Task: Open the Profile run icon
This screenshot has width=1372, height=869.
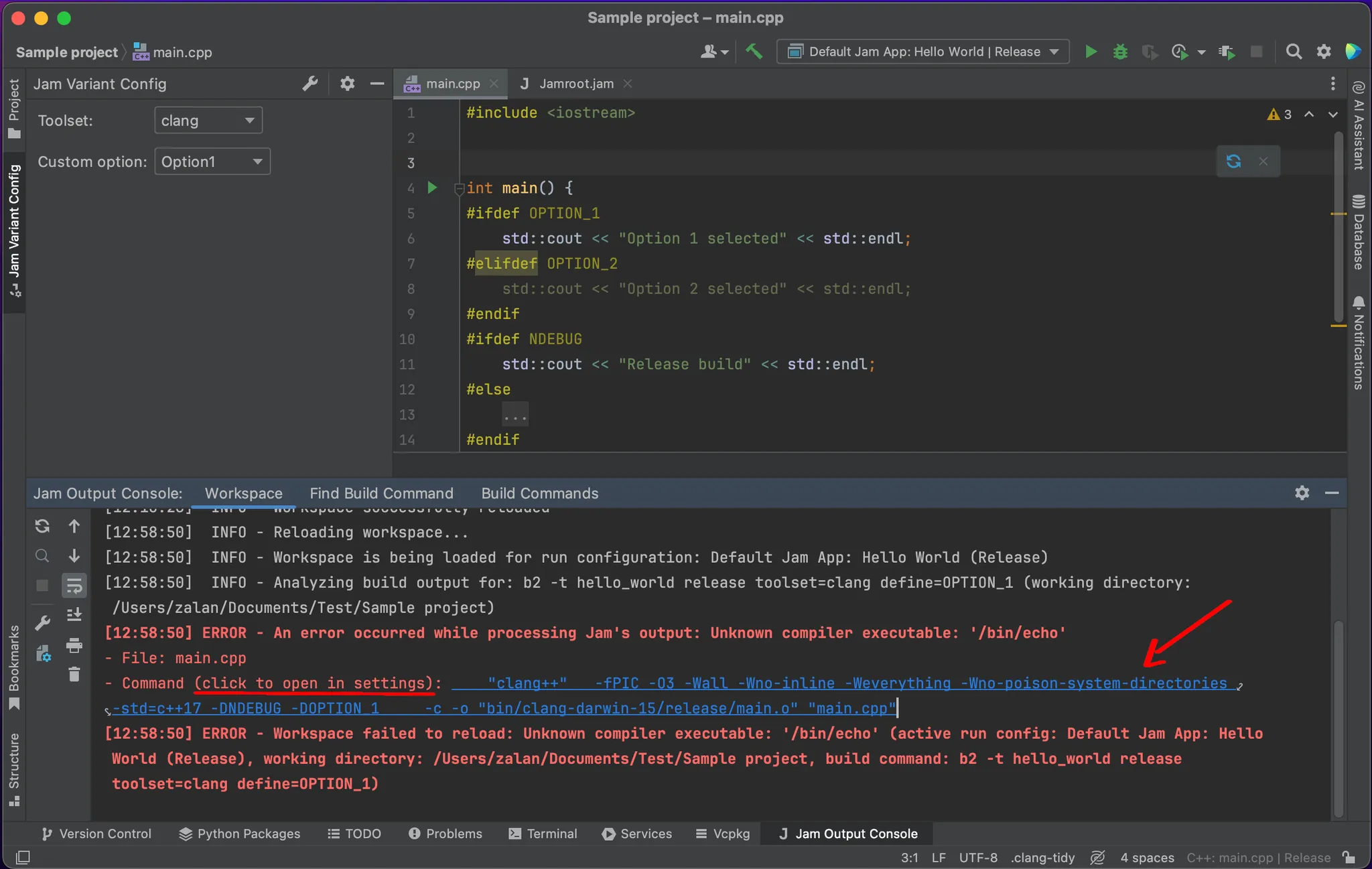Action: click(1180, 52)
